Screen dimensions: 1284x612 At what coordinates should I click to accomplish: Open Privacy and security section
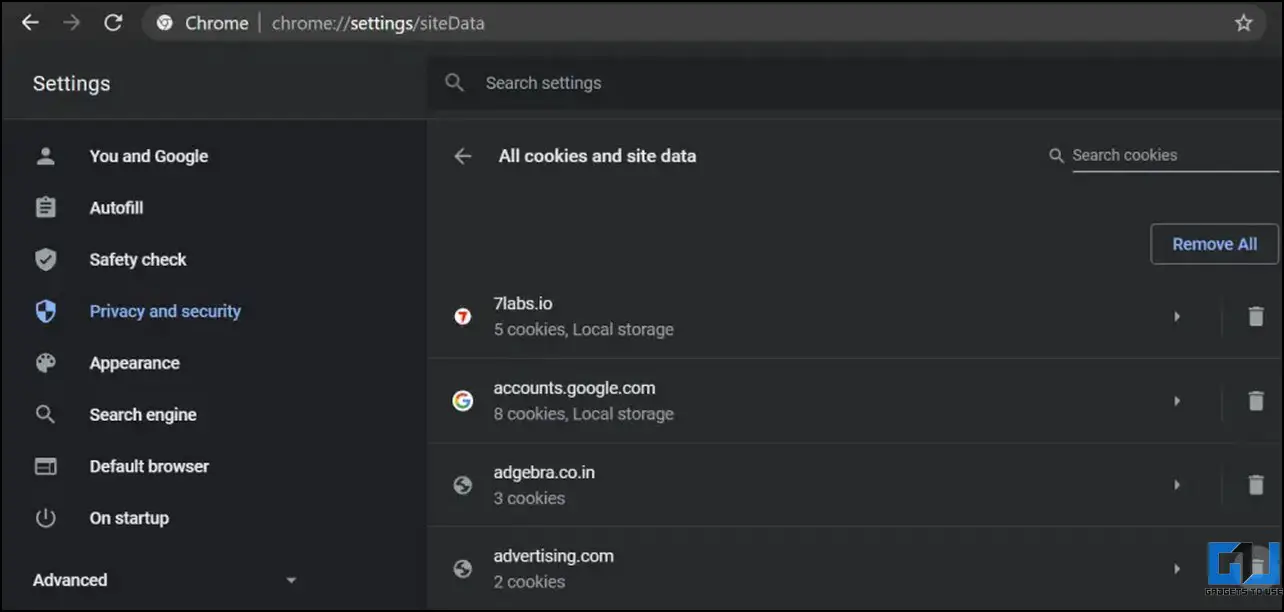165,311
